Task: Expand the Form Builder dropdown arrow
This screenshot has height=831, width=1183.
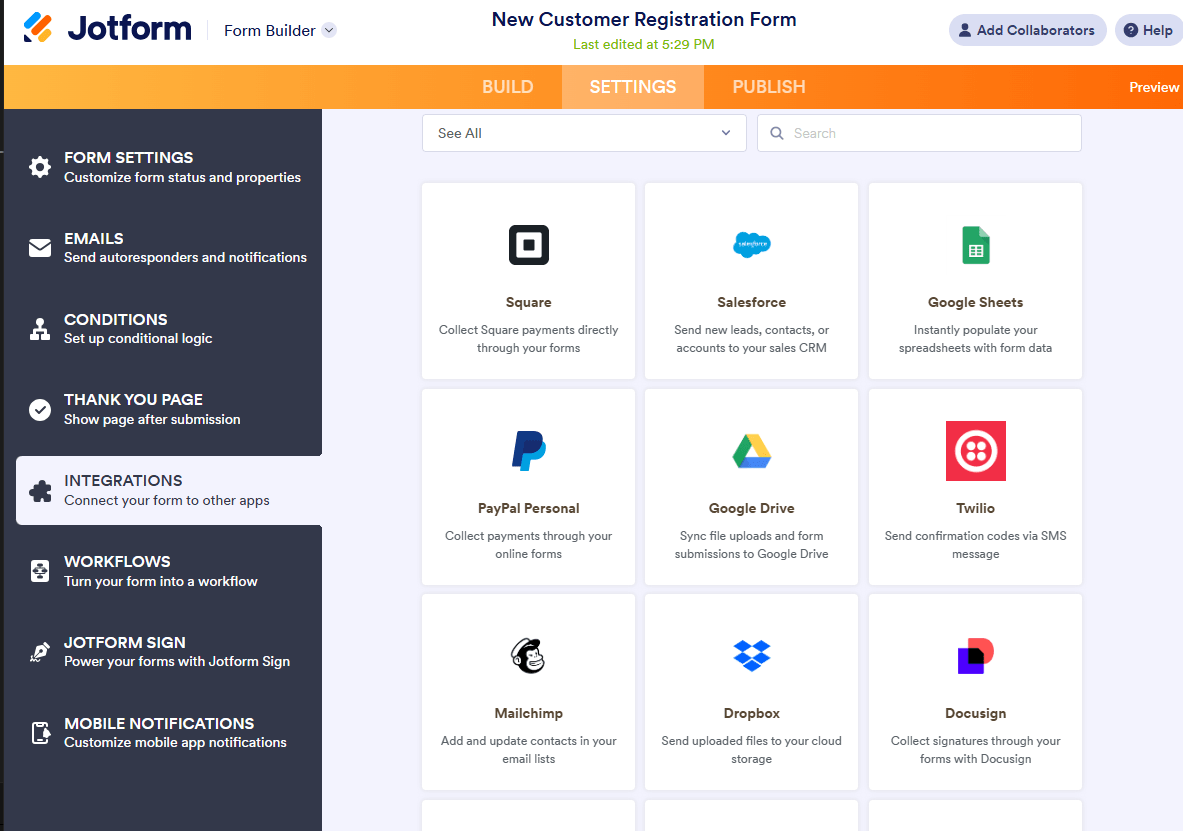Action: pos(329,30)
